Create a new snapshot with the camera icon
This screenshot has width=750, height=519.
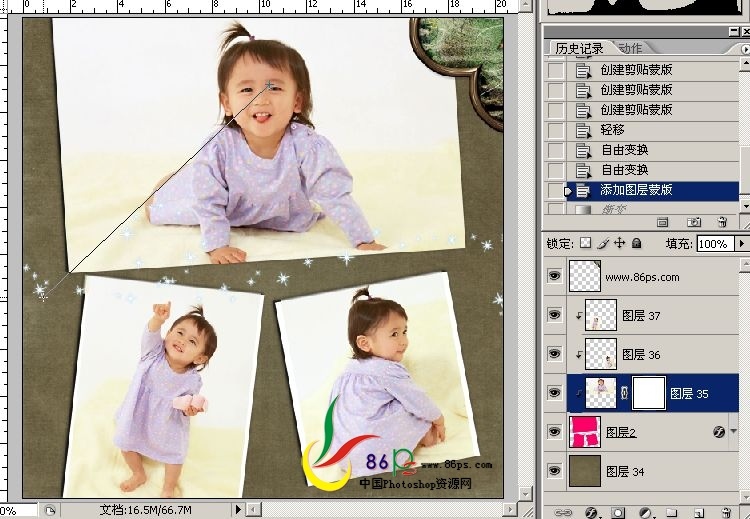point(694,222)
